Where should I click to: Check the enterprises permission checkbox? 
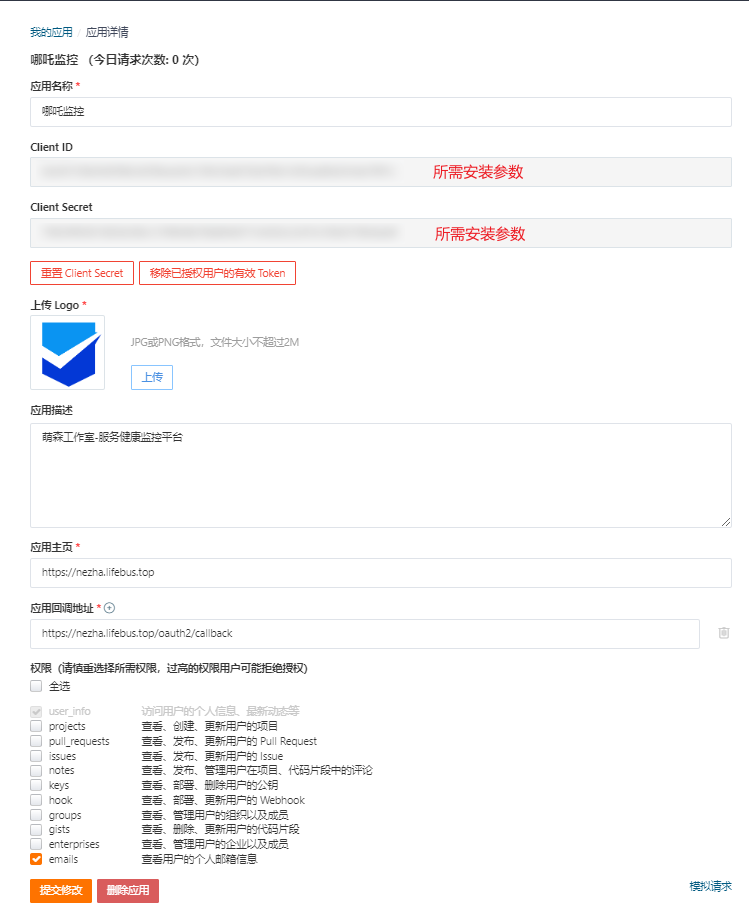coord(36,844)
